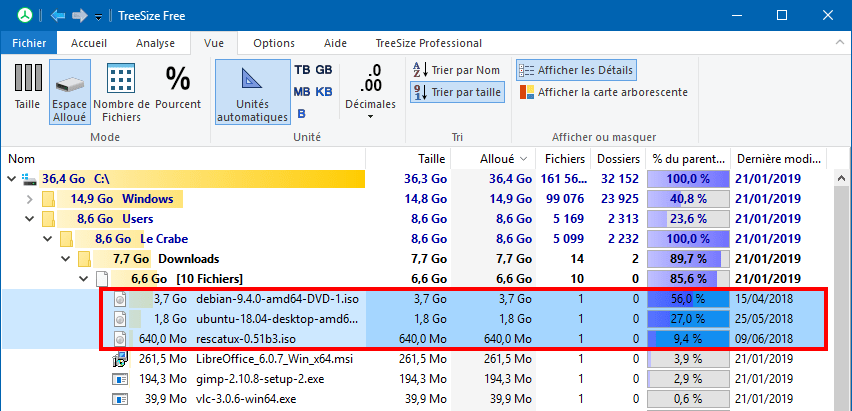The image size is (852, 411).
Task: Collapse the ribbon with the chevron
Action: click(x=840, y=42)
